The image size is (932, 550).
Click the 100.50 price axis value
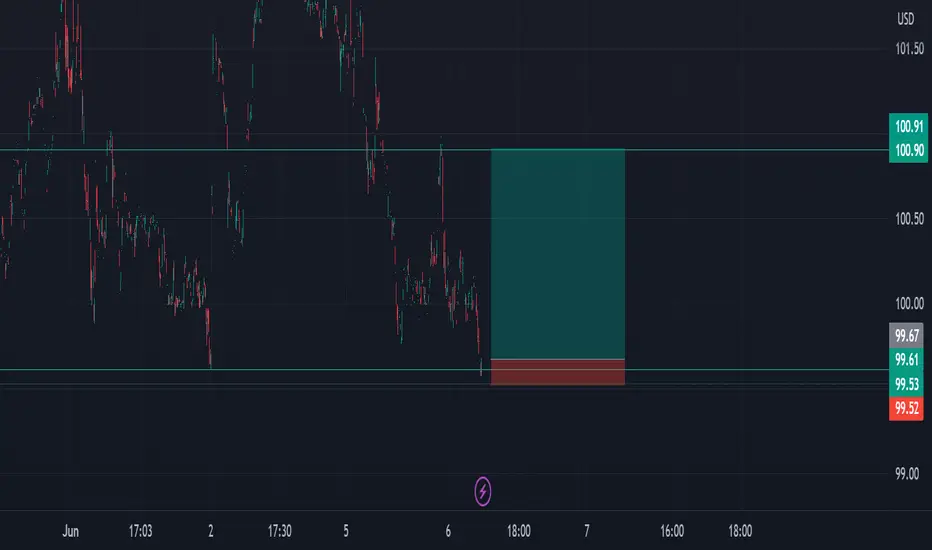(909, 219)
